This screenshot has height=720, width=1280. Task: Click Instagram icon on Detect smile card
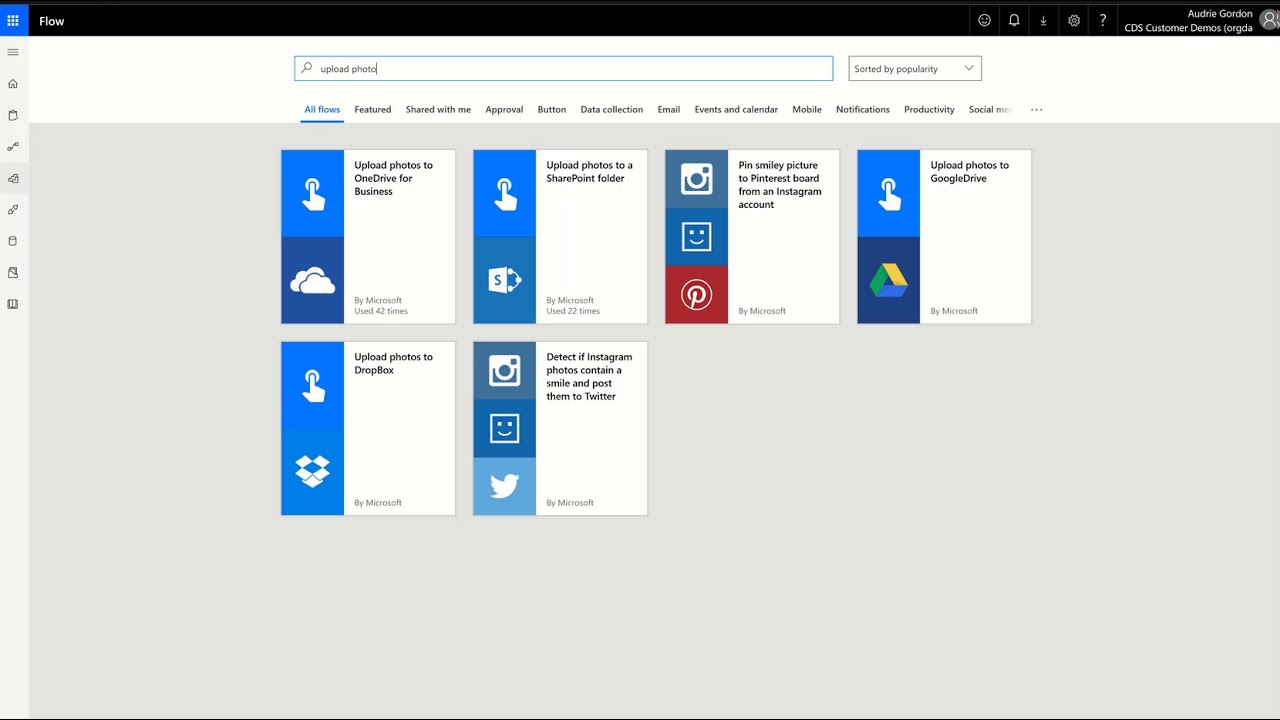[x=505, y=371]
